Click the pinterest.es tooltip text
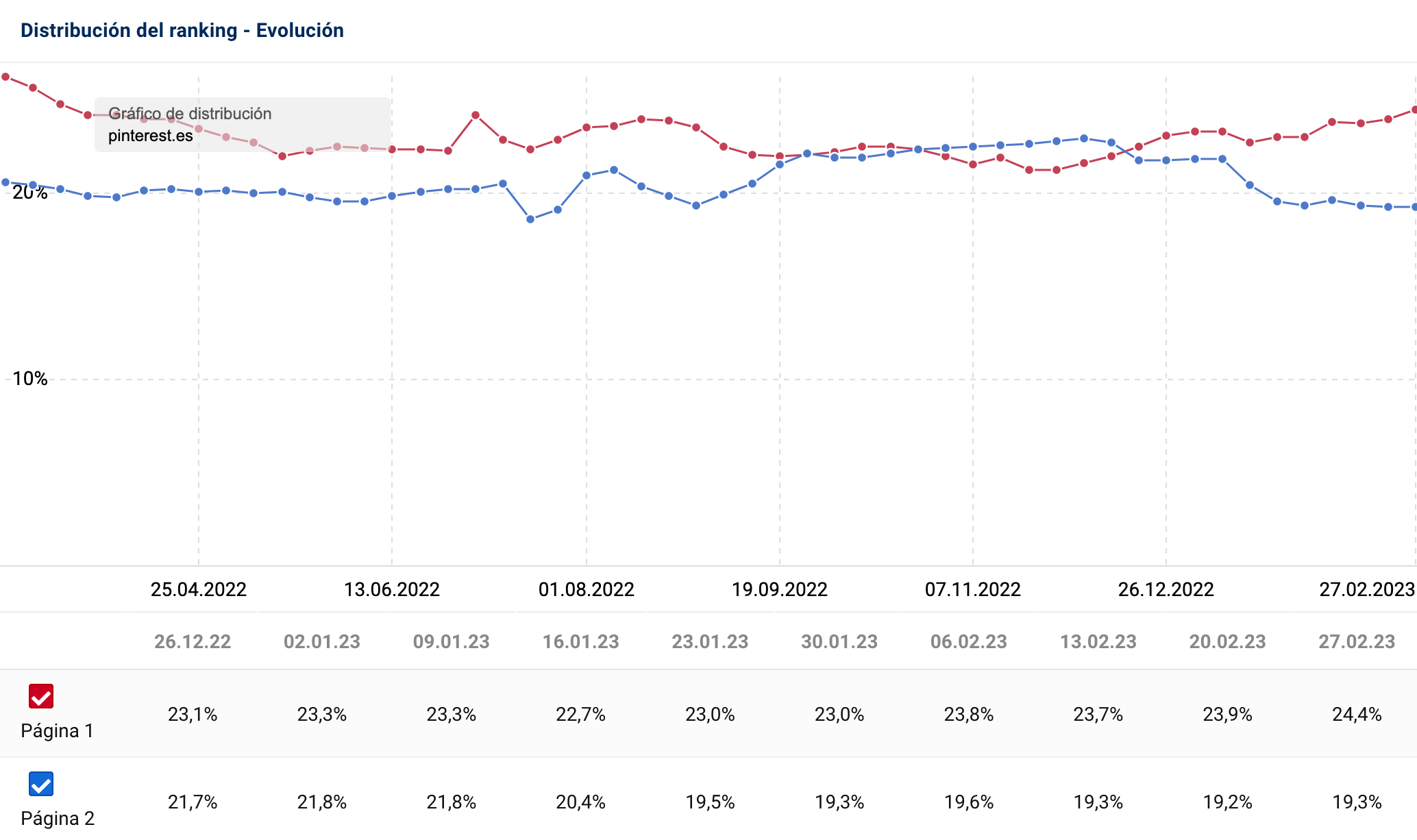 (x=151, y=136)
